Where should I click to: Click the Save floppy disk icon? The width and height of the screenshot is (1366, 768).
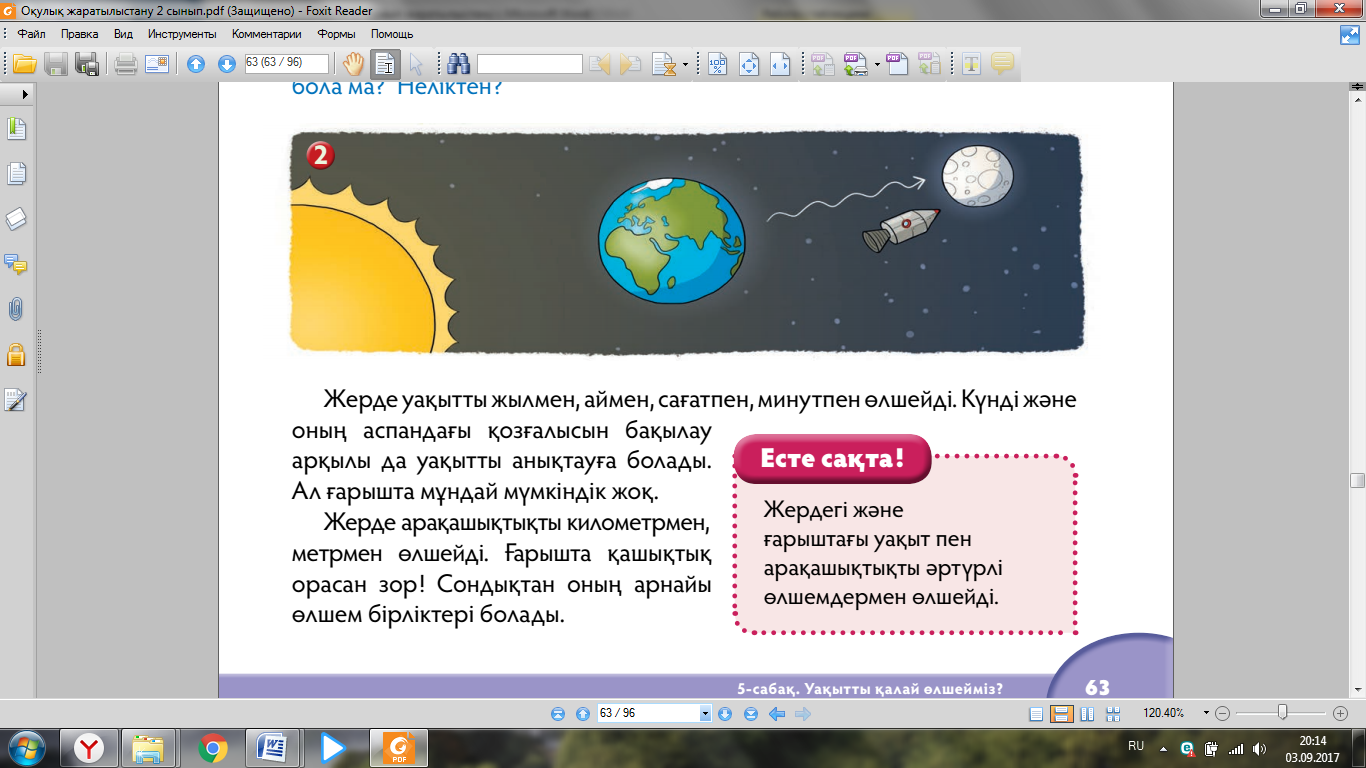pos(56,64)
